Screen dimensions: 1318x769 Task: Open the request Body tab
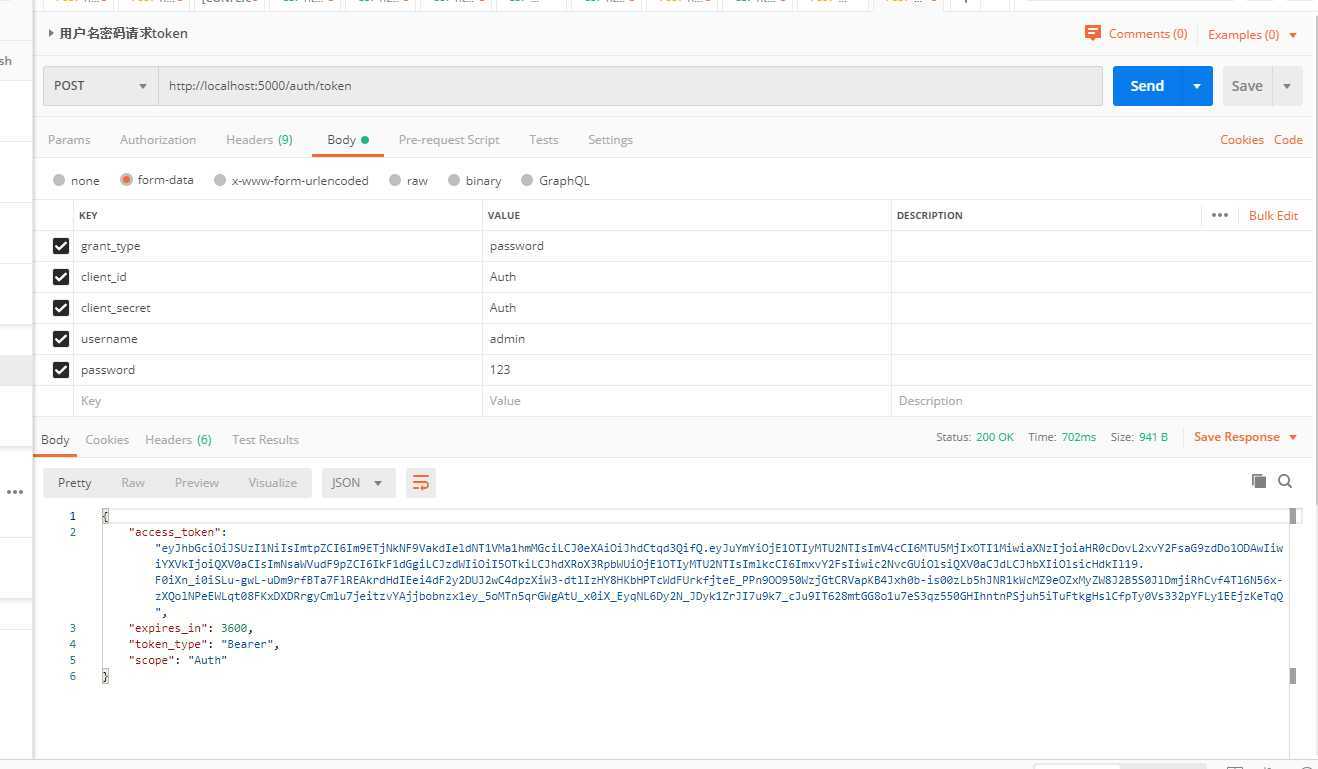click(348, 140)
